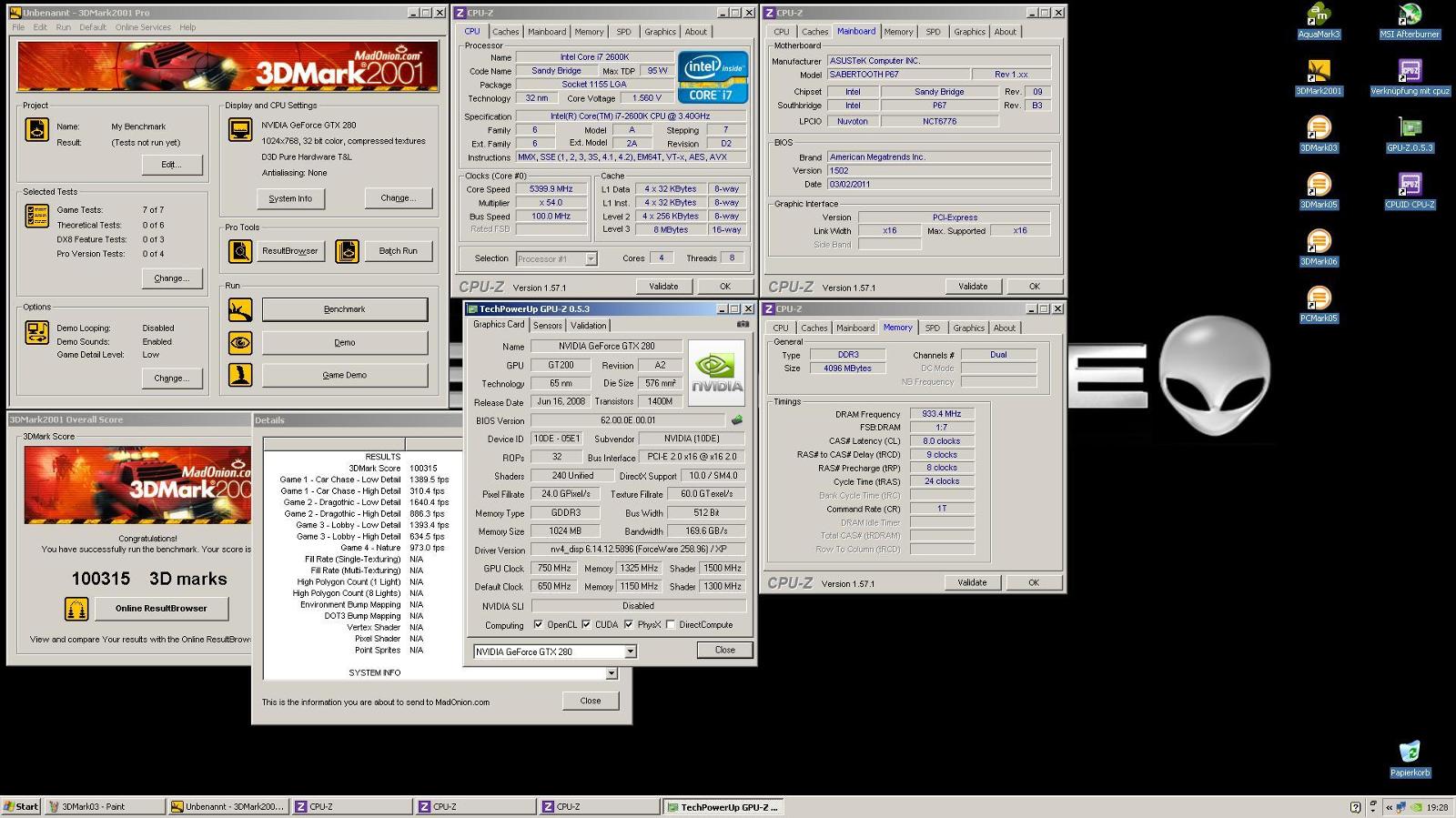Open About tab in the CPU CPU-Z window
The image size is (1456, 818).
pyautogui.click(x=695, y=32)
